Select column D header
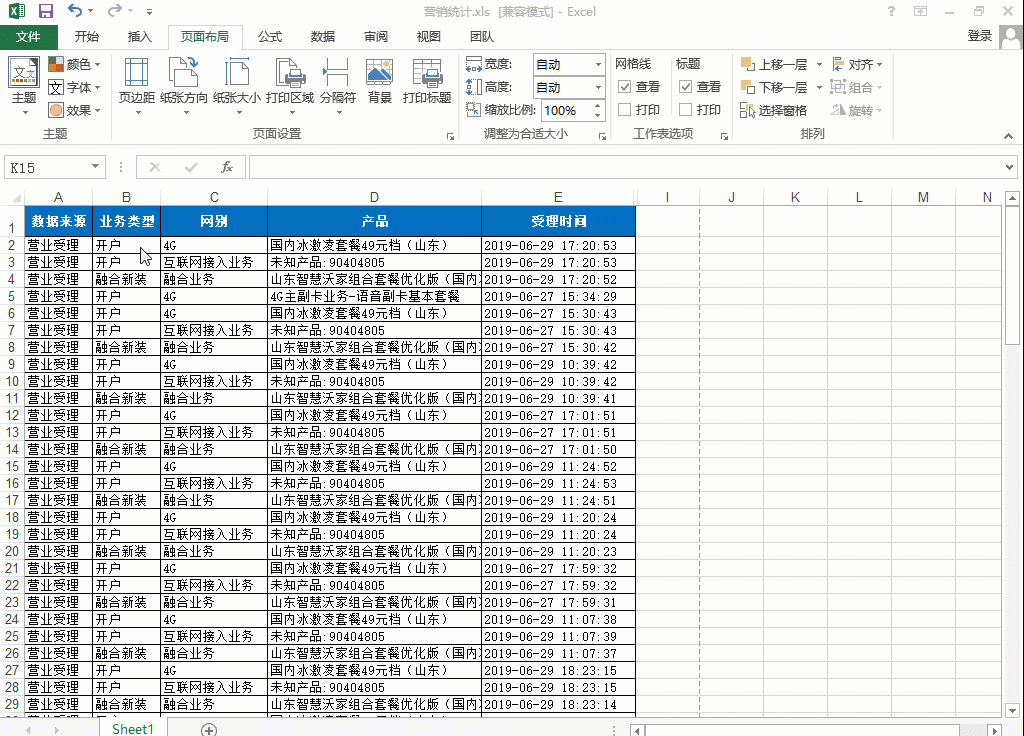Viewport: 1024px width, 736px height. (374, 197)
